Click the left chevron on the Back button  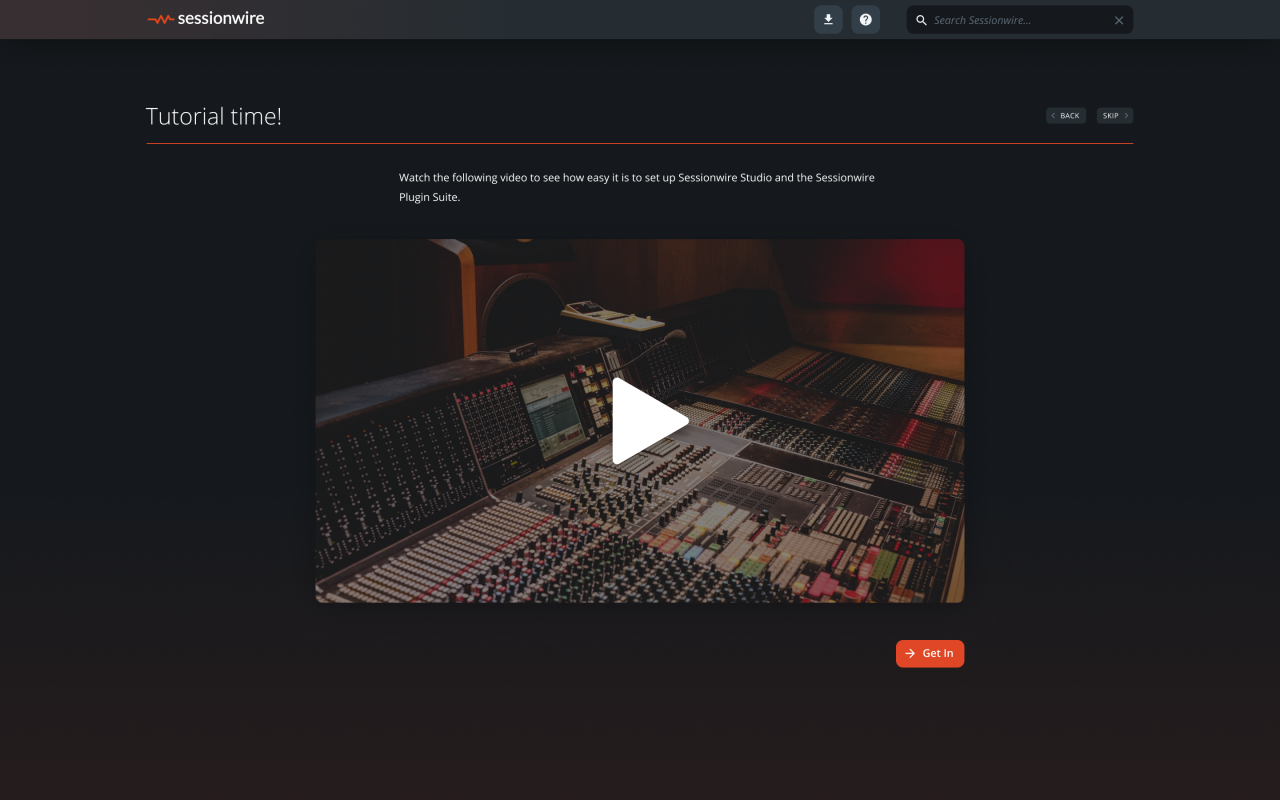coord(1053,116)
